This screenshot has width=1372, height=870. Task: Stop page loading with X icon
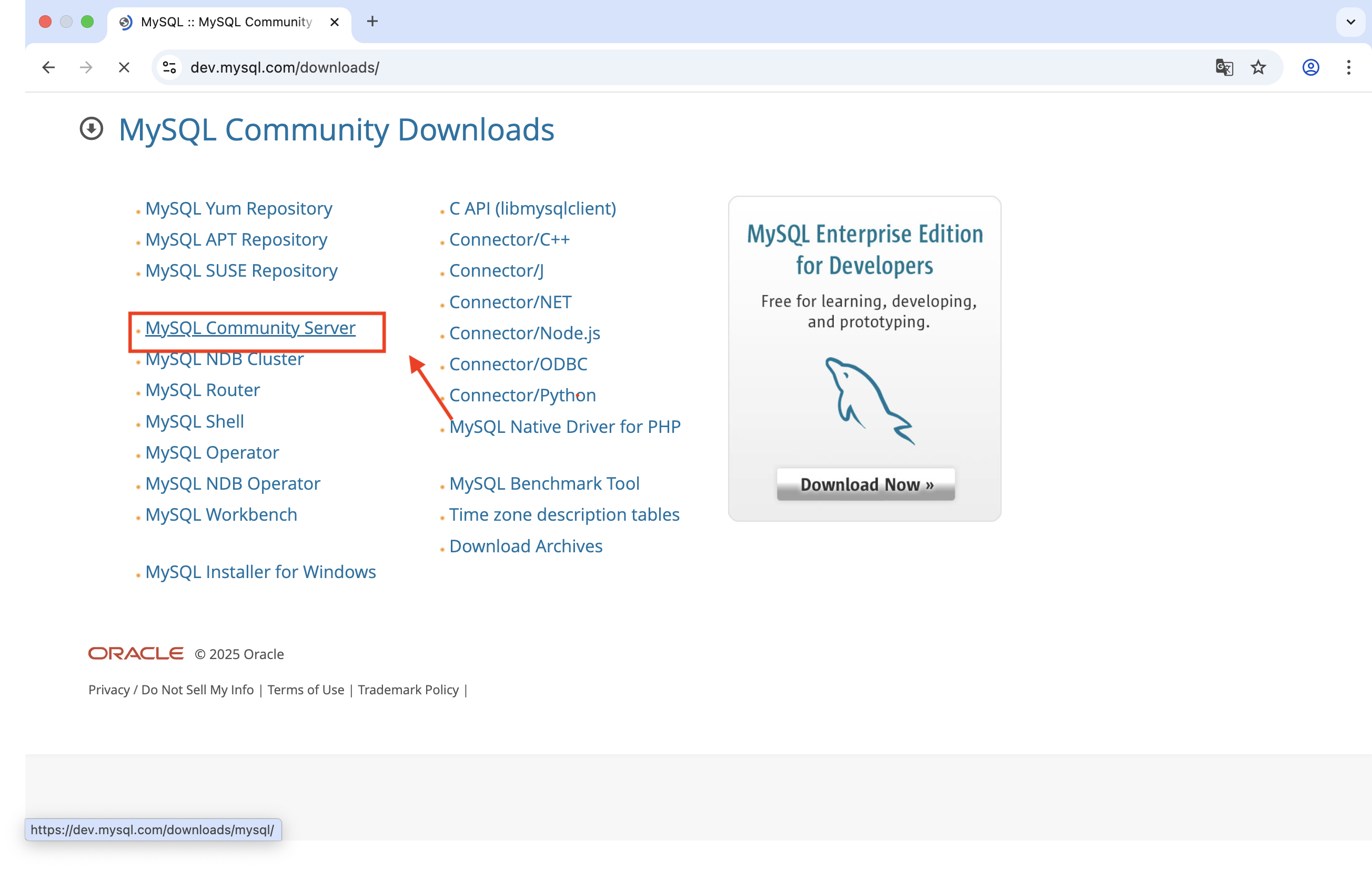(x=124, y=67)
